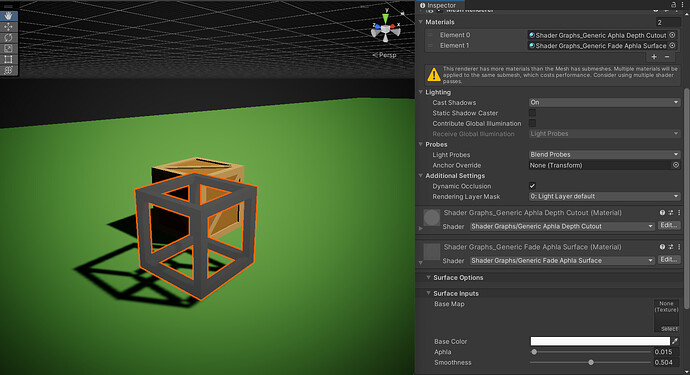Remove a material with the minus icon
This screenshot has height=375, width=690.
tap(667, 57)
